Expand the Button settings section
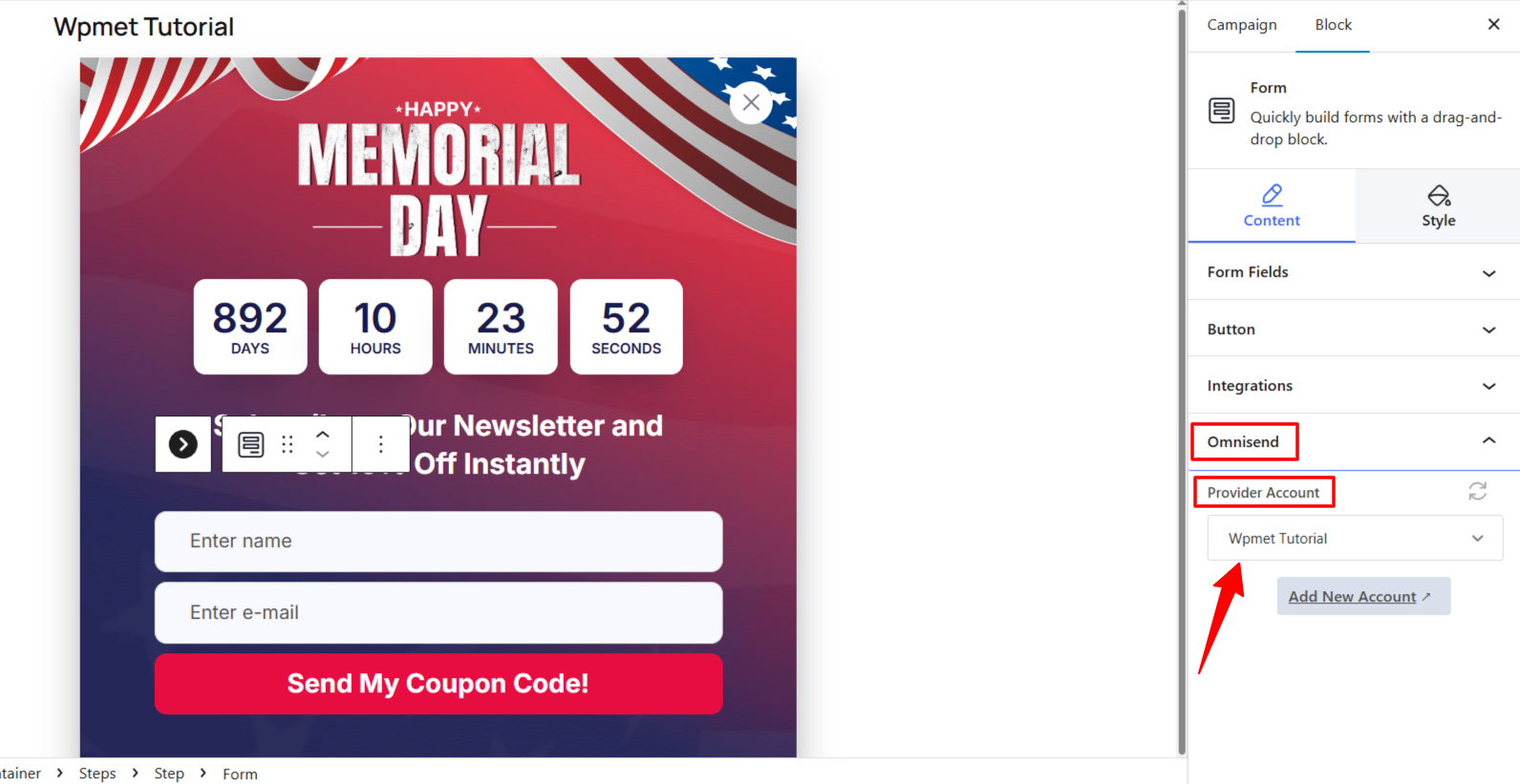 [1353, 329]
